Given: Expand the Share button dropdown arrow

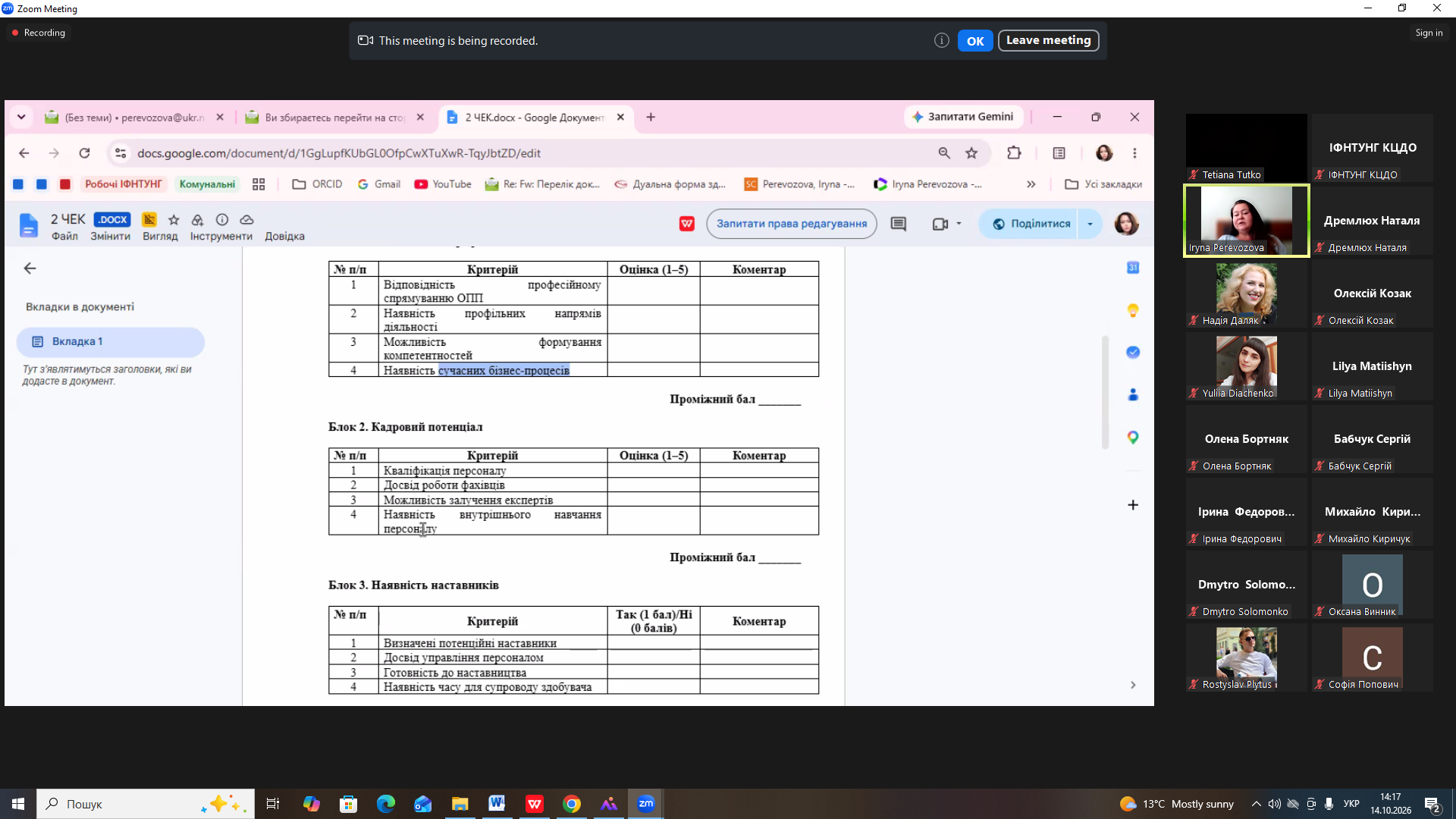Looking at the screenshot, I should 1090,224.
